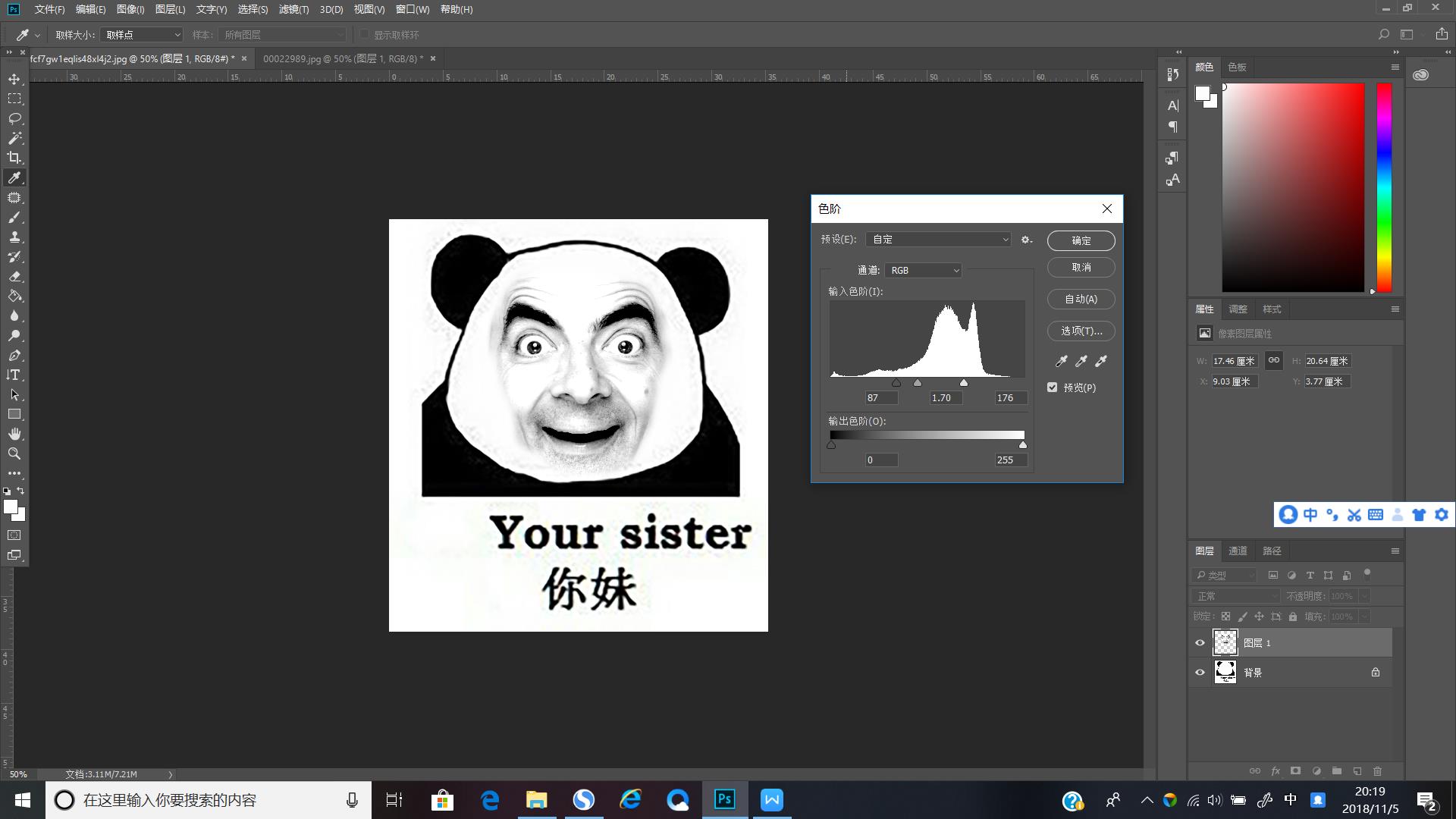
Task: Toggle the Preview checkbox in Levels
Action: 1053,388
